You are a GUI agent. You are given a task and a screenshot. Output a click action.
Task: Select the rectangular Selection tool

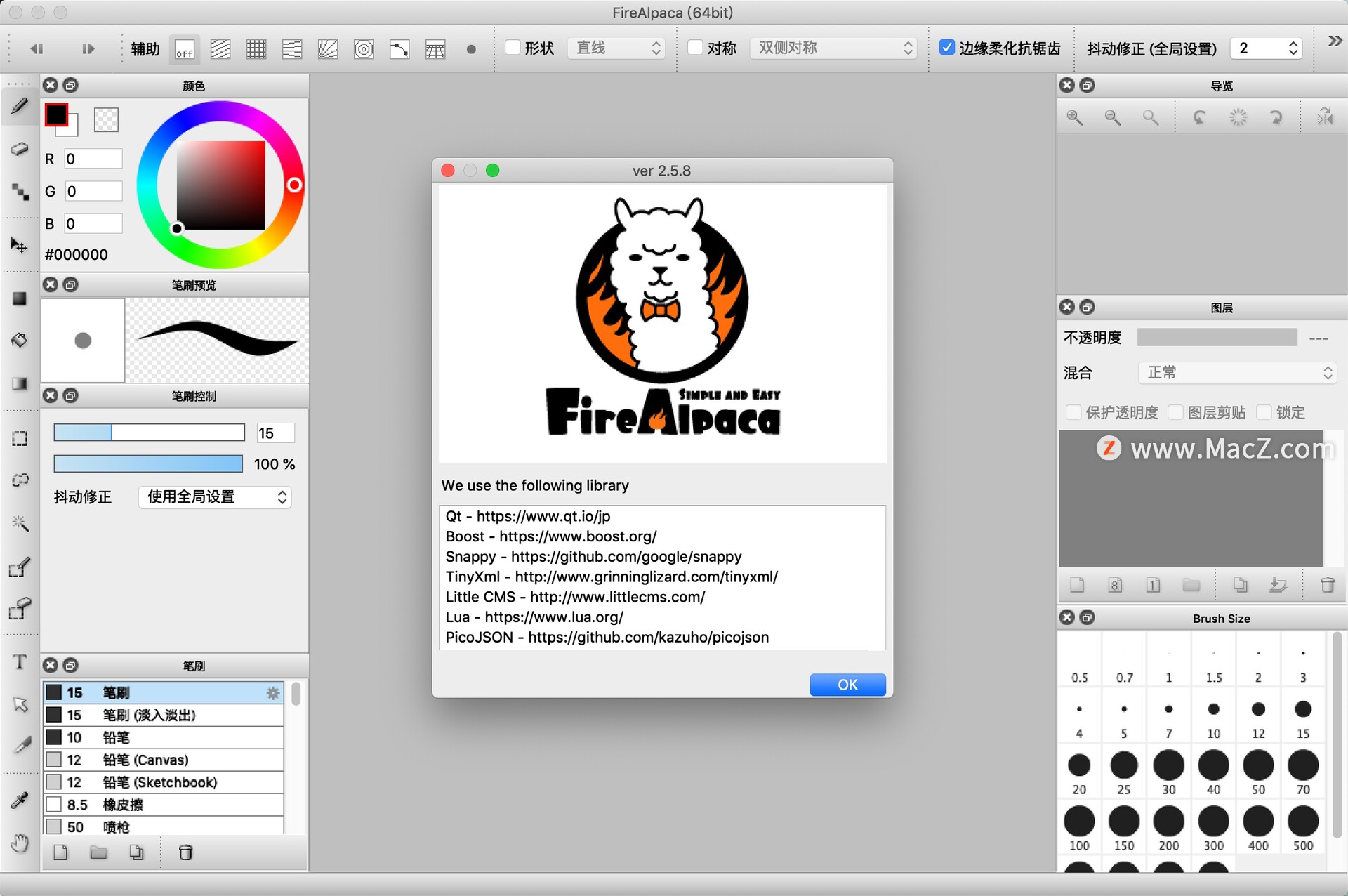(20, 439)
